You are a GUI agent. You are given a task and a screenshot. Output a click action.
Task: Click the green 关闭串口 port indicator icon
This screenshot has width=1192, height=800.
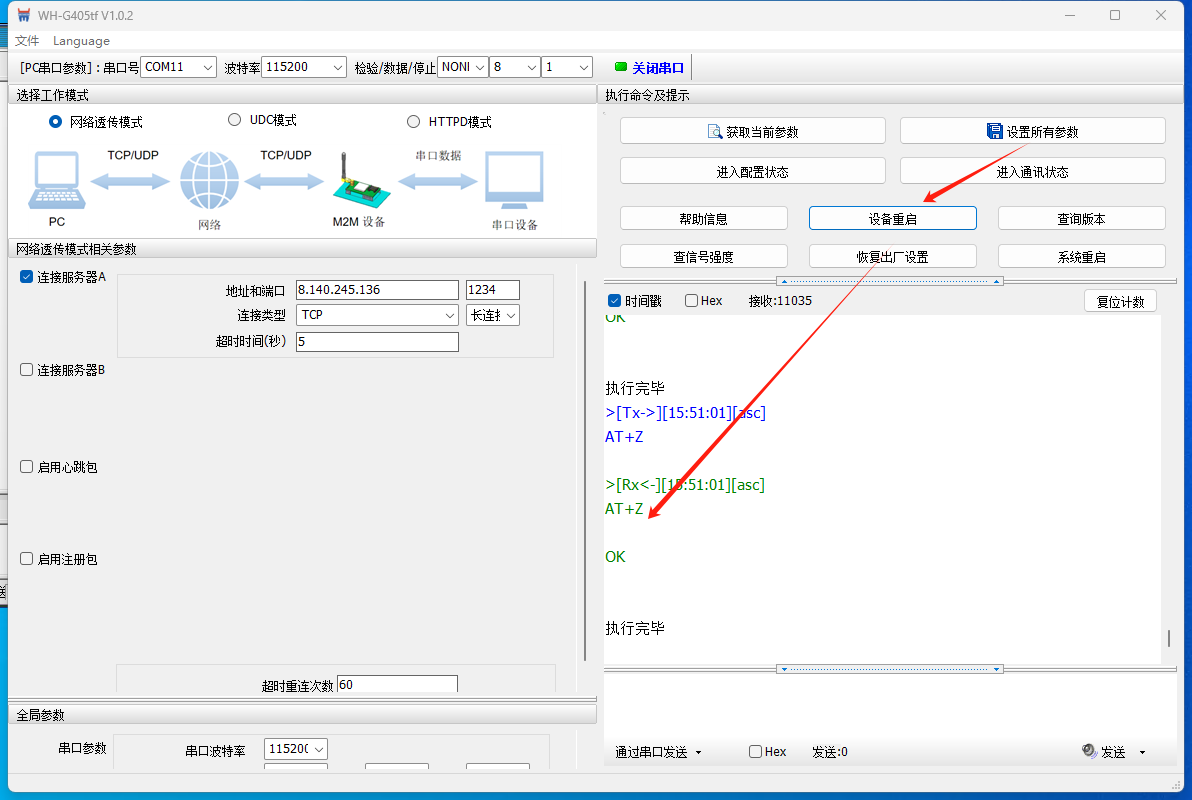click(621, 67)
